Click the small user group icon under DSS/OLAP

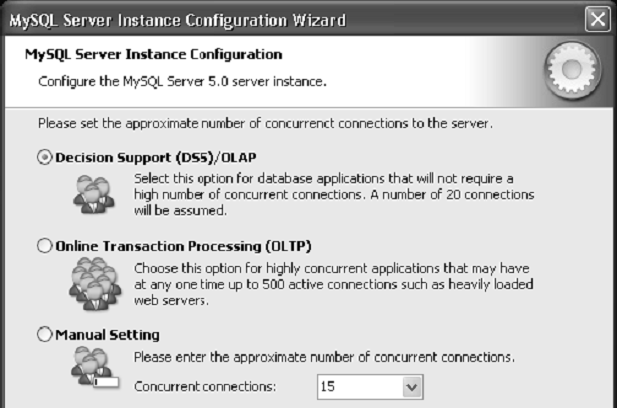[x=94, y=195]
